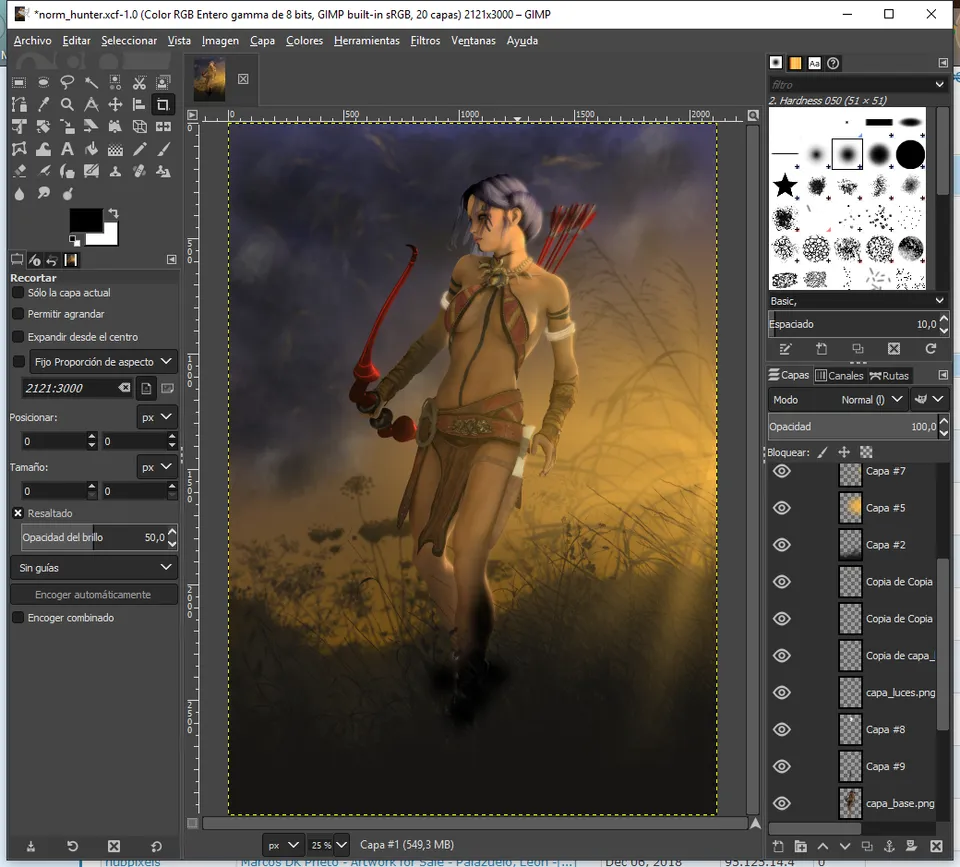
Task: Pick the Pencil tool
Action: click(139, 149)
